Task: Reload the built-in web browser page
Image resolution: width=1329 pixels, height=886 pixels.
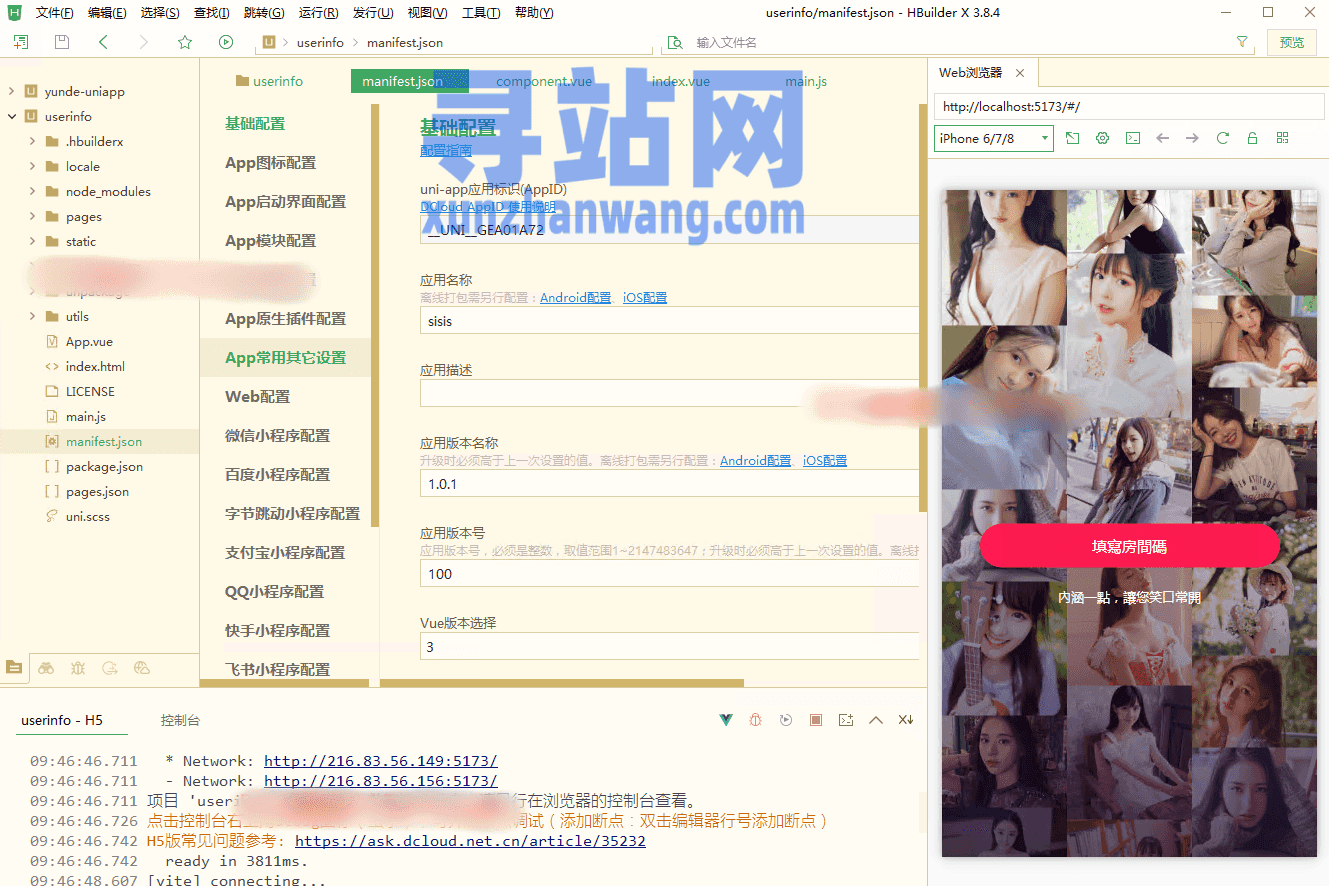Action: [1222, 138]
